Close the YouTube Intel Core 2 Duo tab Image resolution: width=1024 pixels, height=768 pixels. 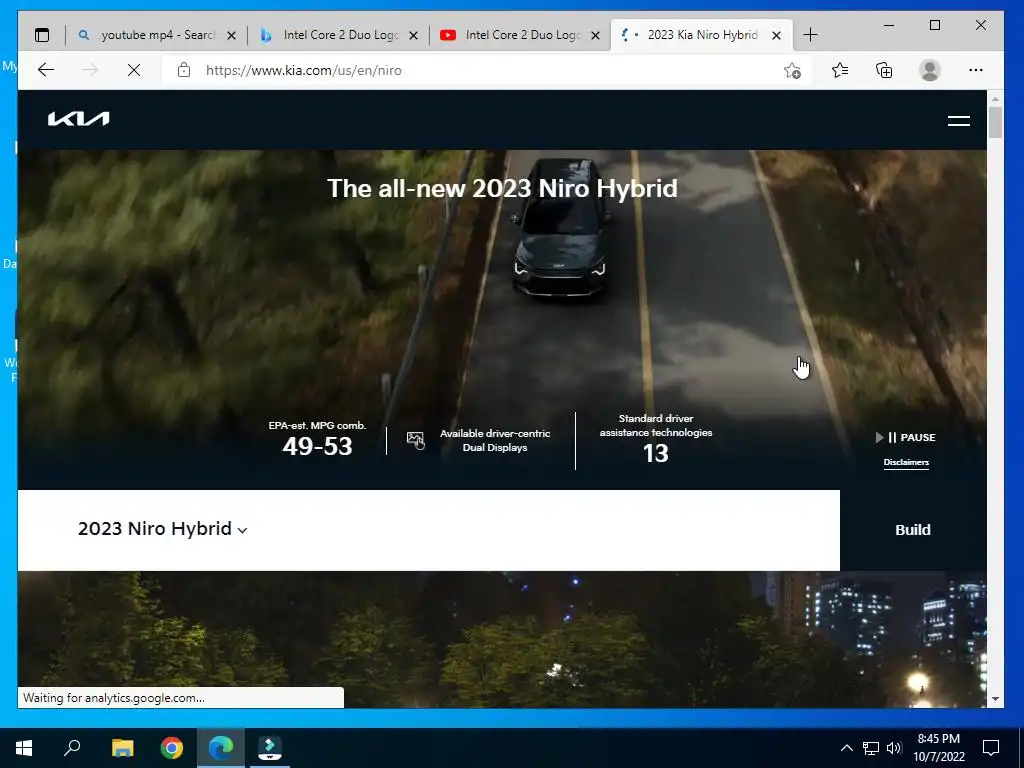tap(596, 36)
